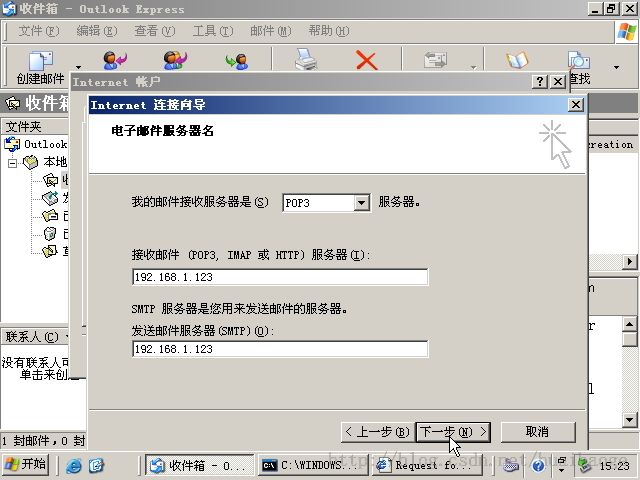Open the Find dropdown arrow
This screenshot has height=480, width=640.
[616, 67]
